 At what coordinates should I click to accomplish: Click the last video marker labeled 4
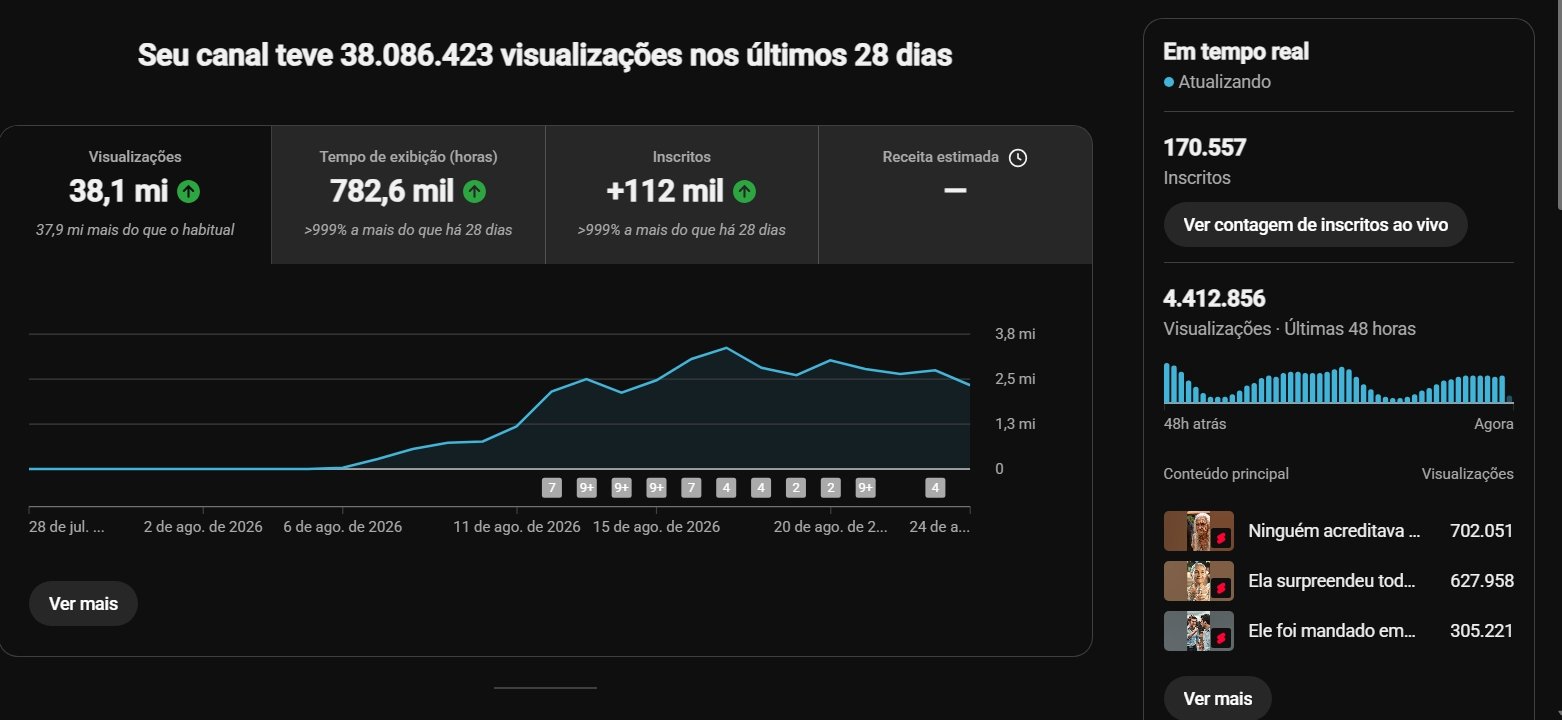click(x=935, y=488)
